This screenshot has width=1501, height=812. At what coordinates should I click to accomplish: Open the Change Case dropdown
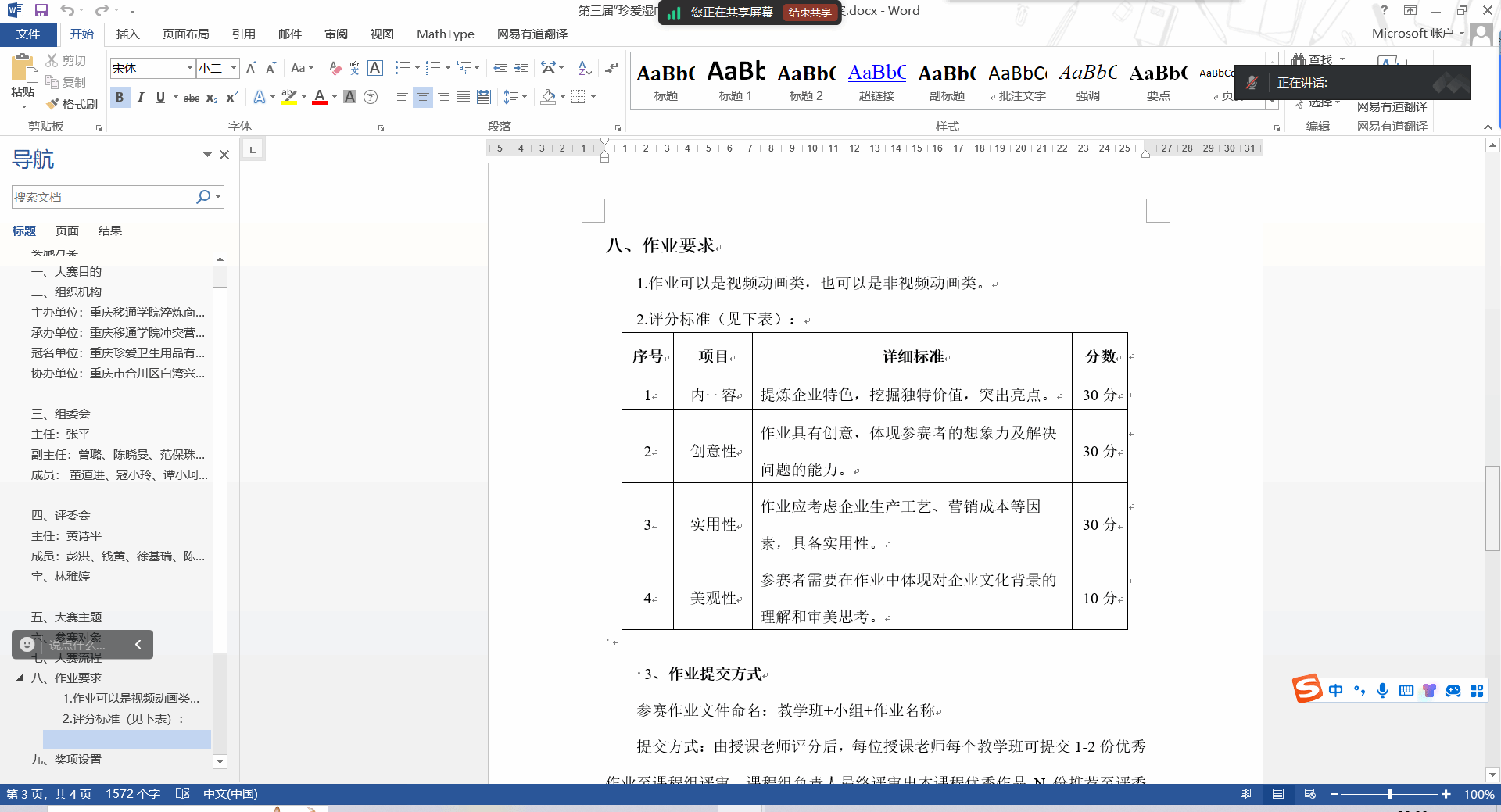(302, 68)
